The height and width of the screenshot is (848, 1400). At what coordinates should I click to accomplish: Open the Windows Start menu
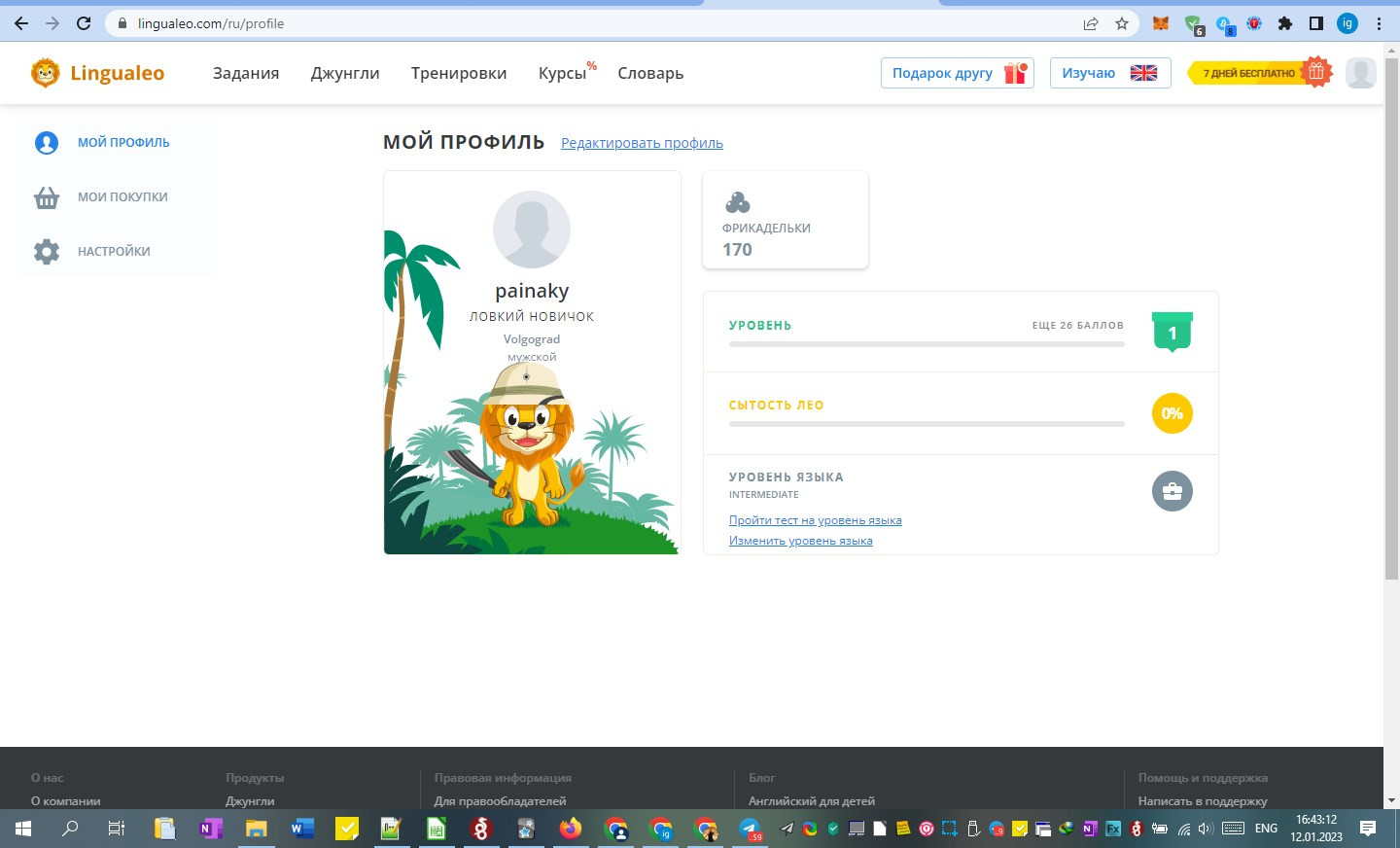coord(23,829)
